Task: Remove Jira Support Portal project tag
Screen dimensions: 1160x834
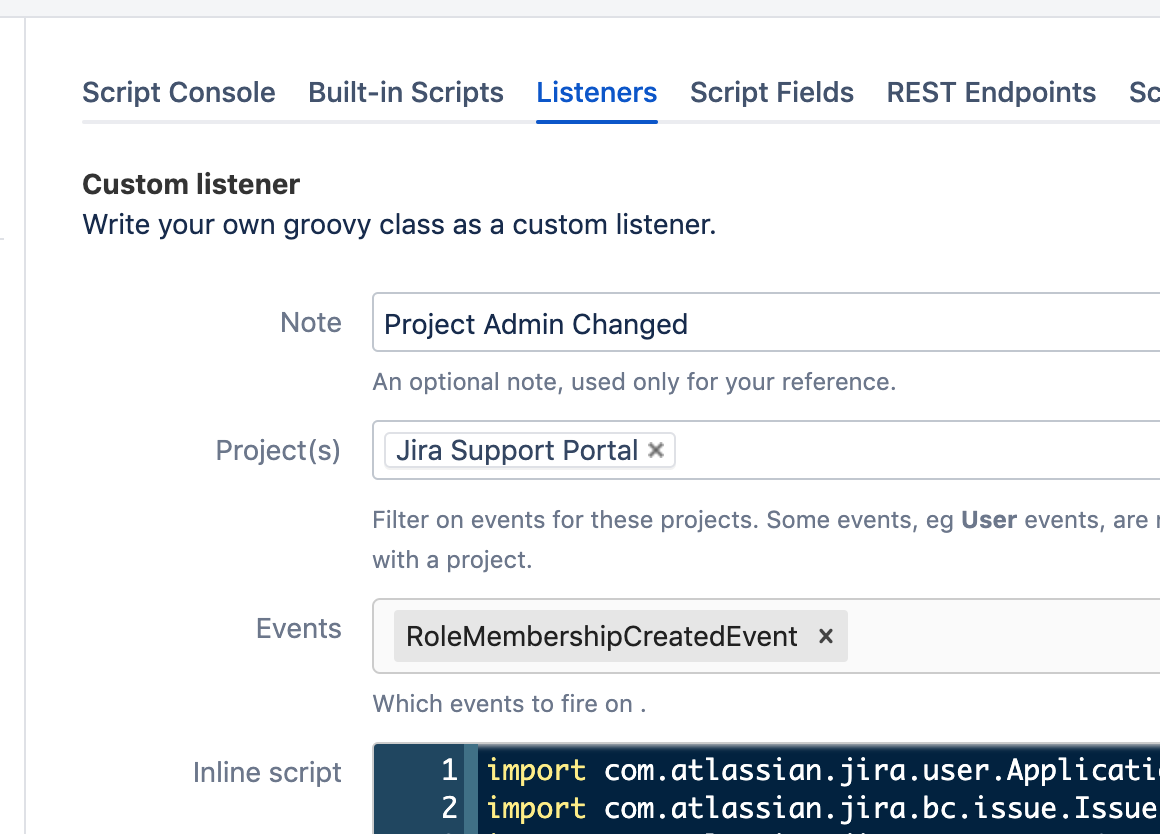Action: coord(655,450)
